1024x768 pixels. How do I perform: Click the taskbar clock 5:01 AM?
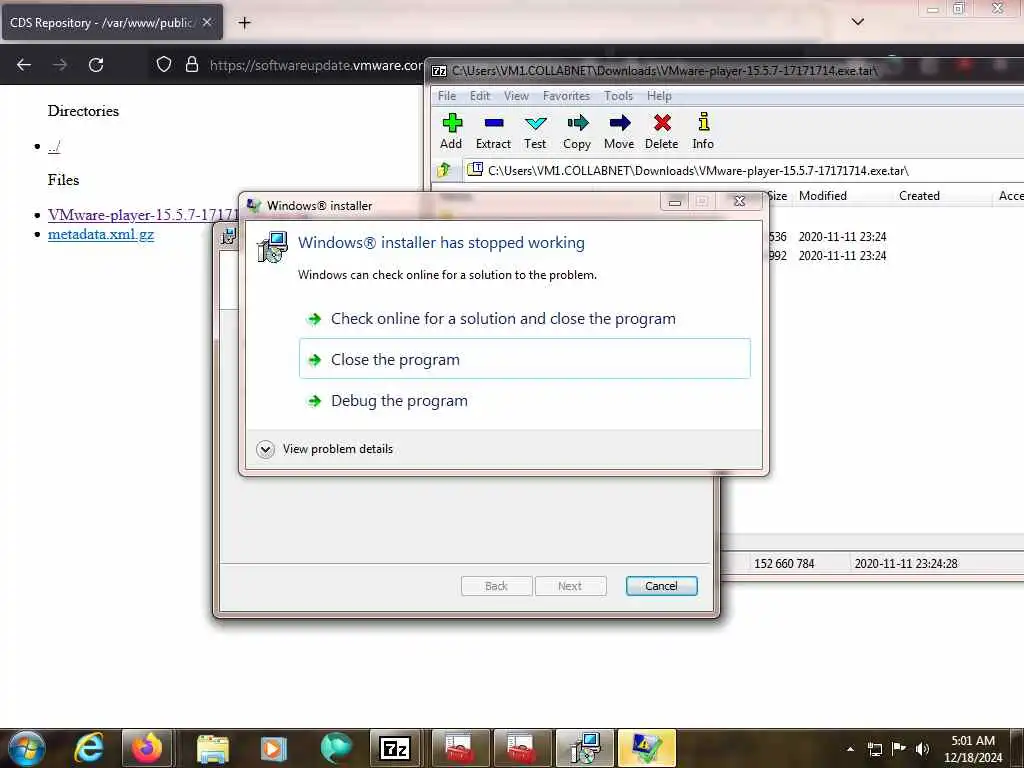[x=973, y=749]
